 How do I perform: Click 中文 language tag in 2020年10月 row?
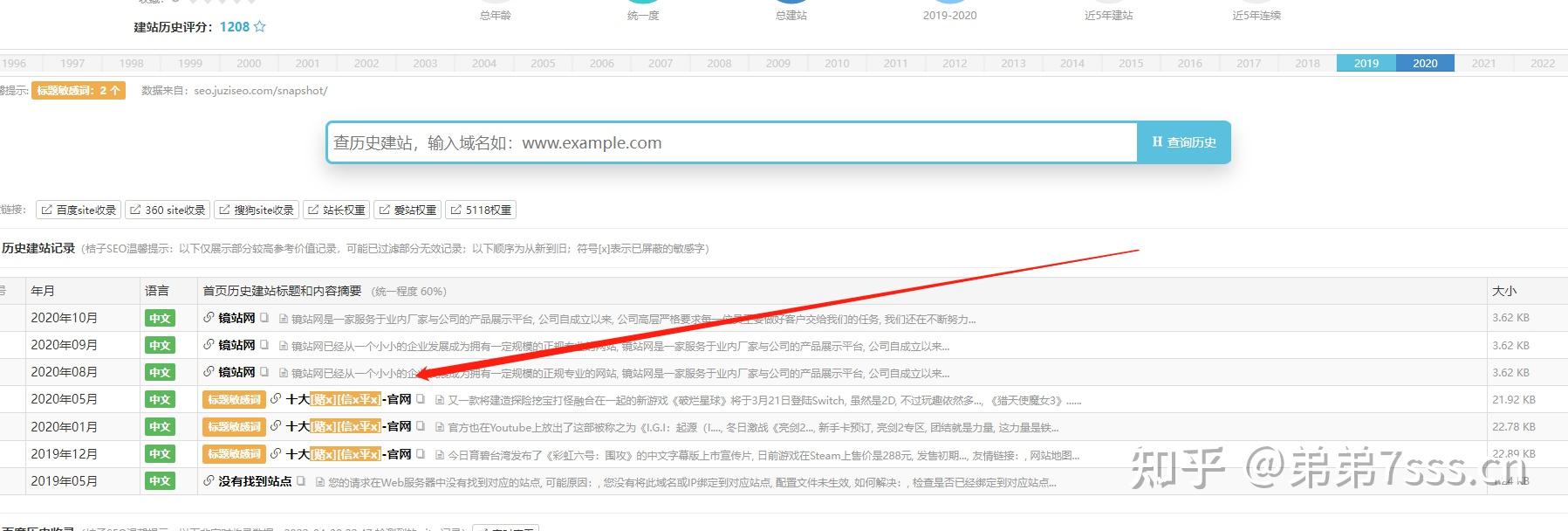tap(160, 318)
